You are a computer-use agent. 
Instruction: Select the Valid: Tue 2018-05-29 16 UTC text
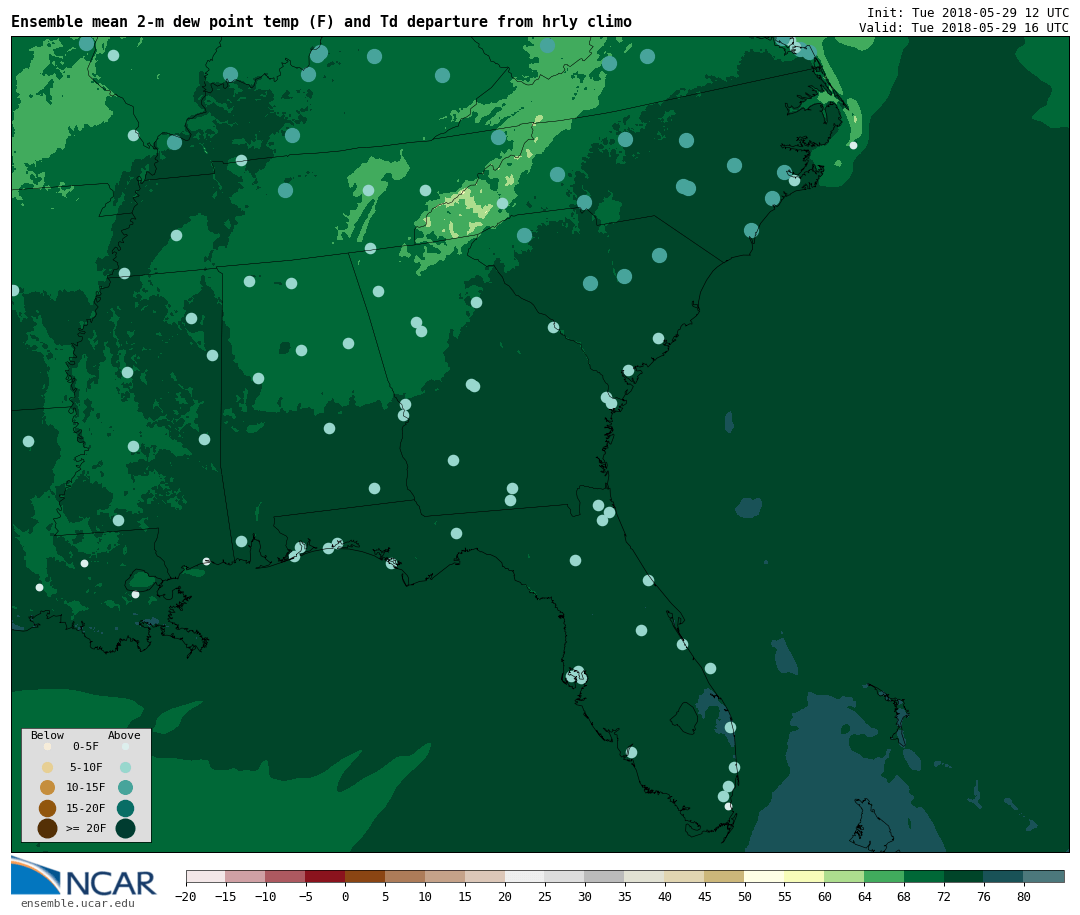[x=964, y=28]
